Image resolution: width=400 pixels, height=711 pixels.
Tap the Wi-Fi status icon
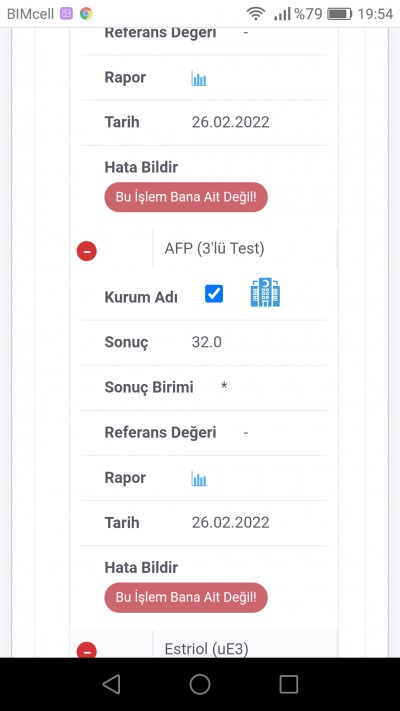(x=256, y=14)
